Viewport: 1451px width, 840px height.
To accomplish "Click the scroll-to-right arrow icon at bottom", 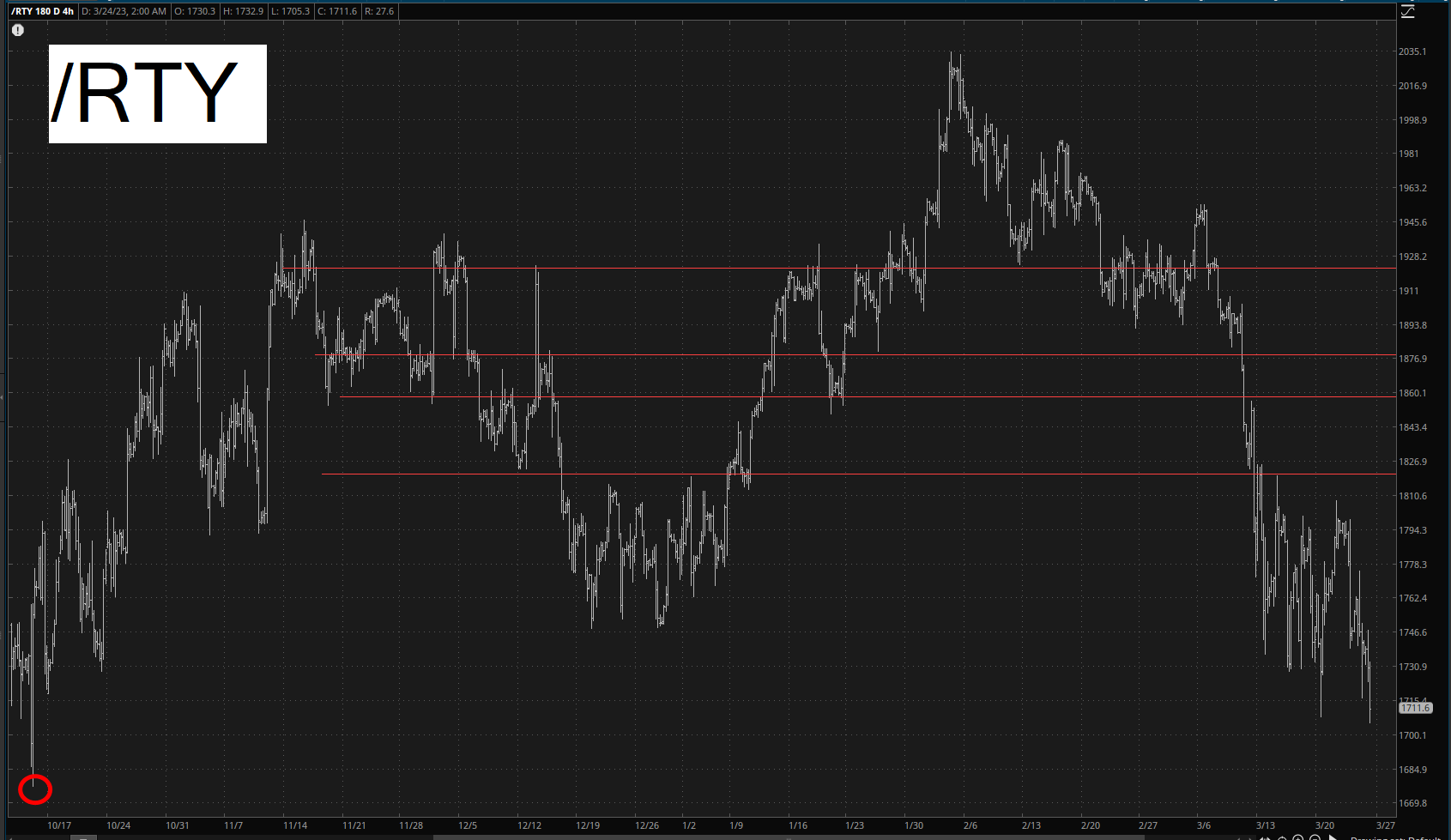I will point(1333,837).
